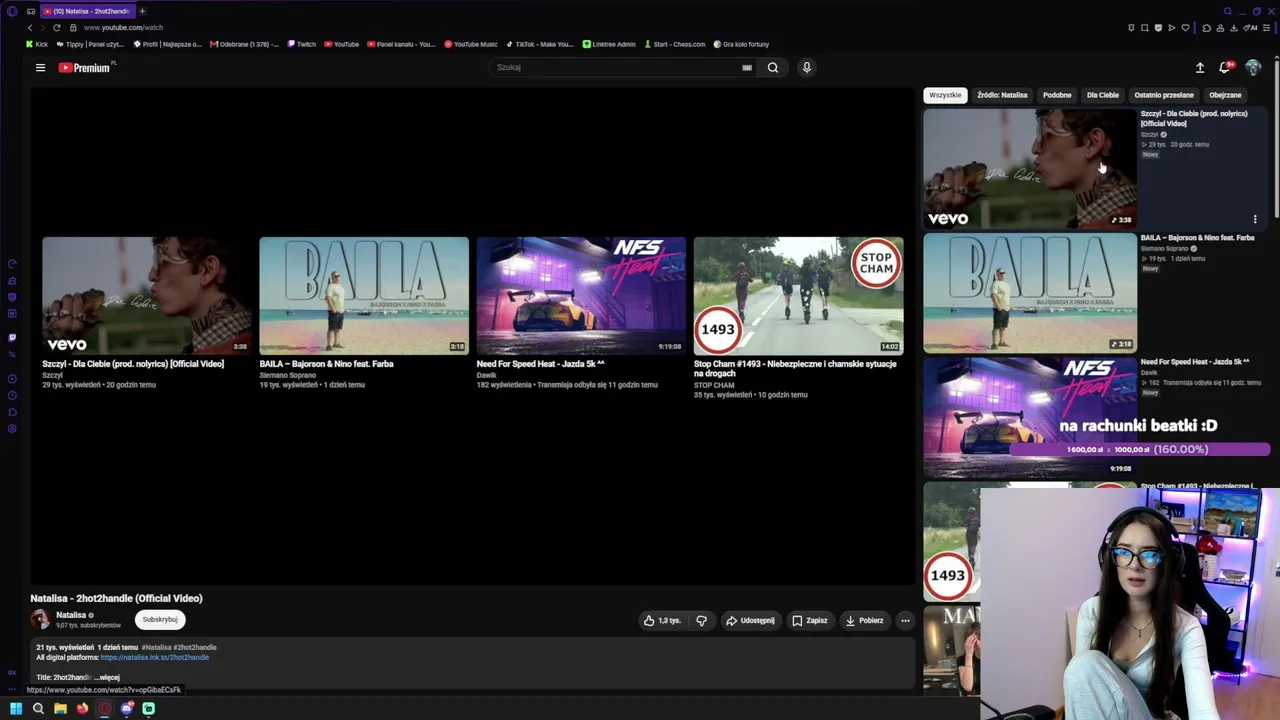This screenshot has height=720, width=1280.
Task: Like the Natalisa video
Action: point(662,621)
